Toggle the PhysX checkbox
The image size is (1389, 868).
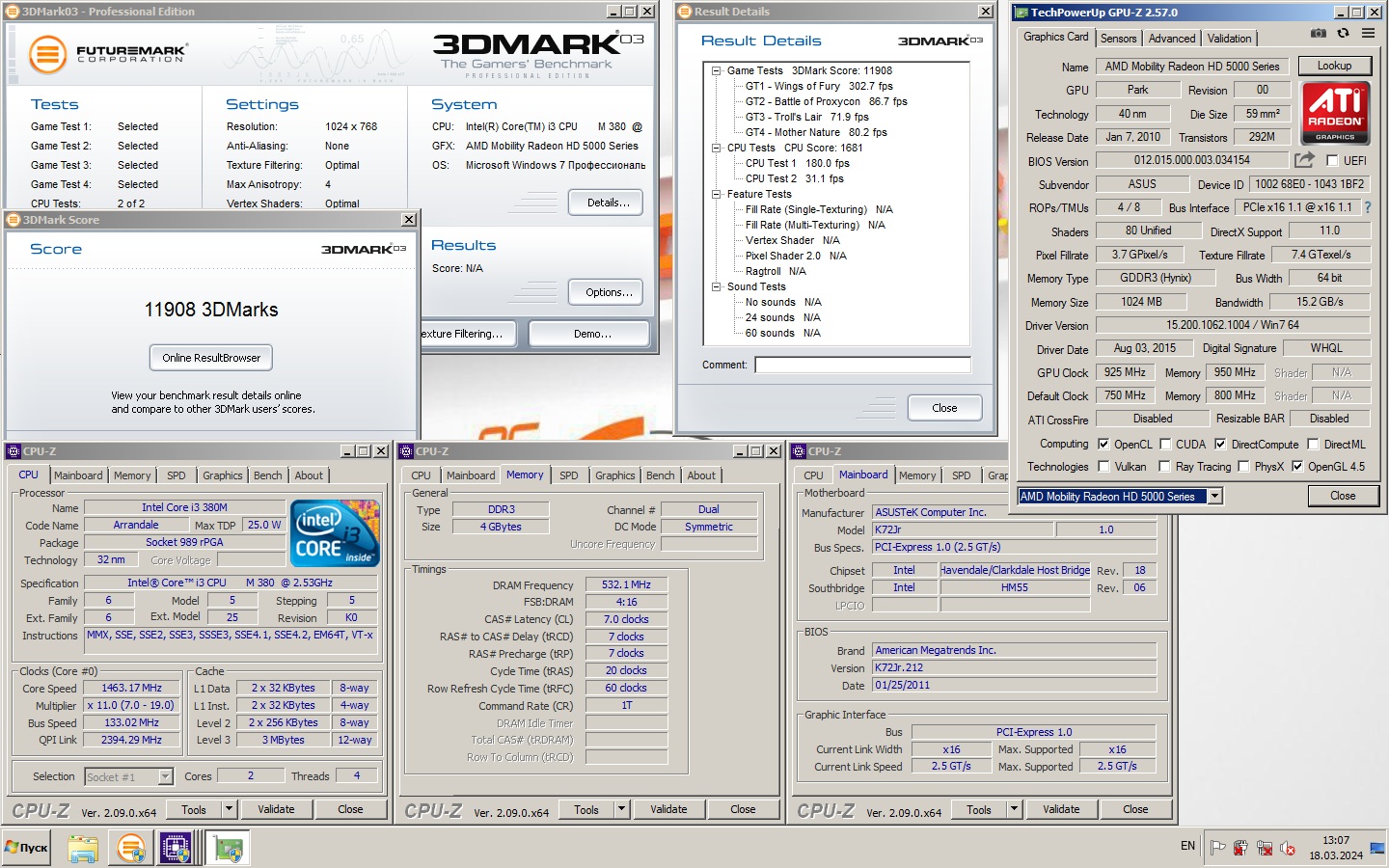coord(1243,467)
